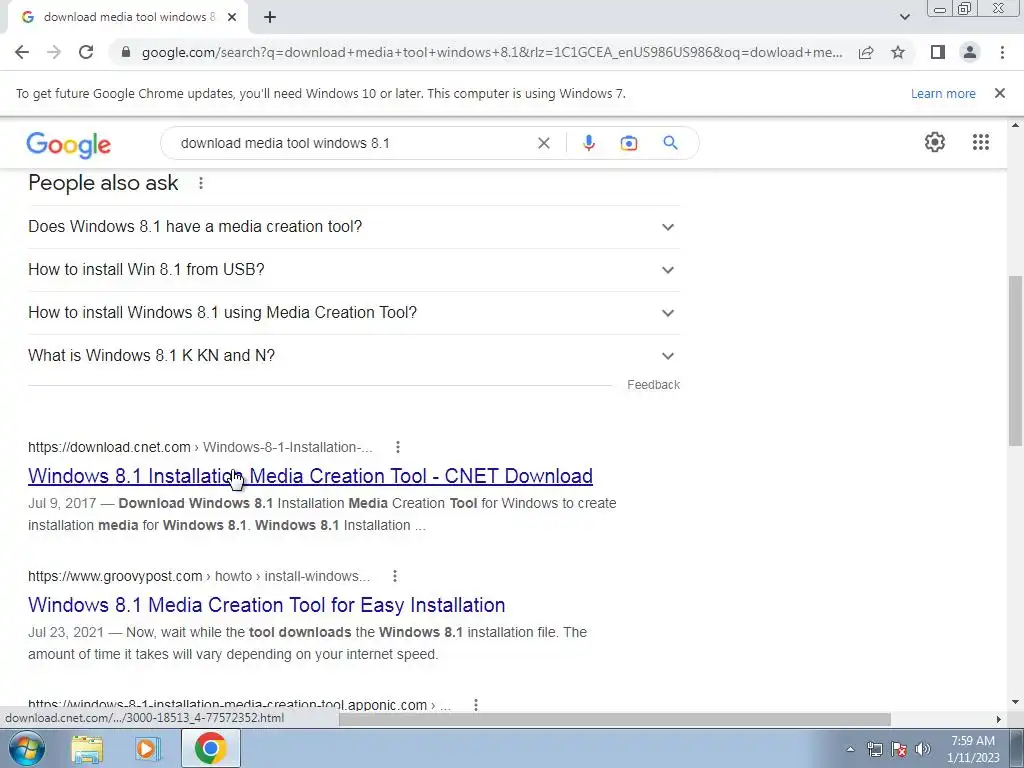Open Windows Explorer from the taskbar
Viewport: 1024px width, 768px height.
pos(87,748)
